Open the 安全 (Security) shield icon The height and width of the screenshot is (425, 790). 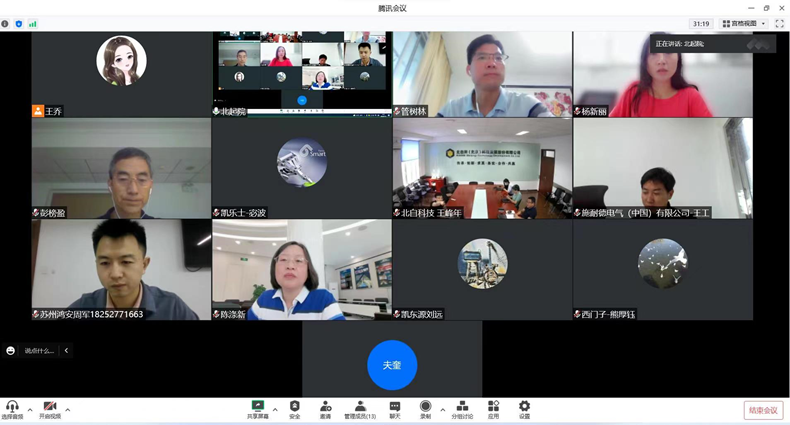pos(294,409)
